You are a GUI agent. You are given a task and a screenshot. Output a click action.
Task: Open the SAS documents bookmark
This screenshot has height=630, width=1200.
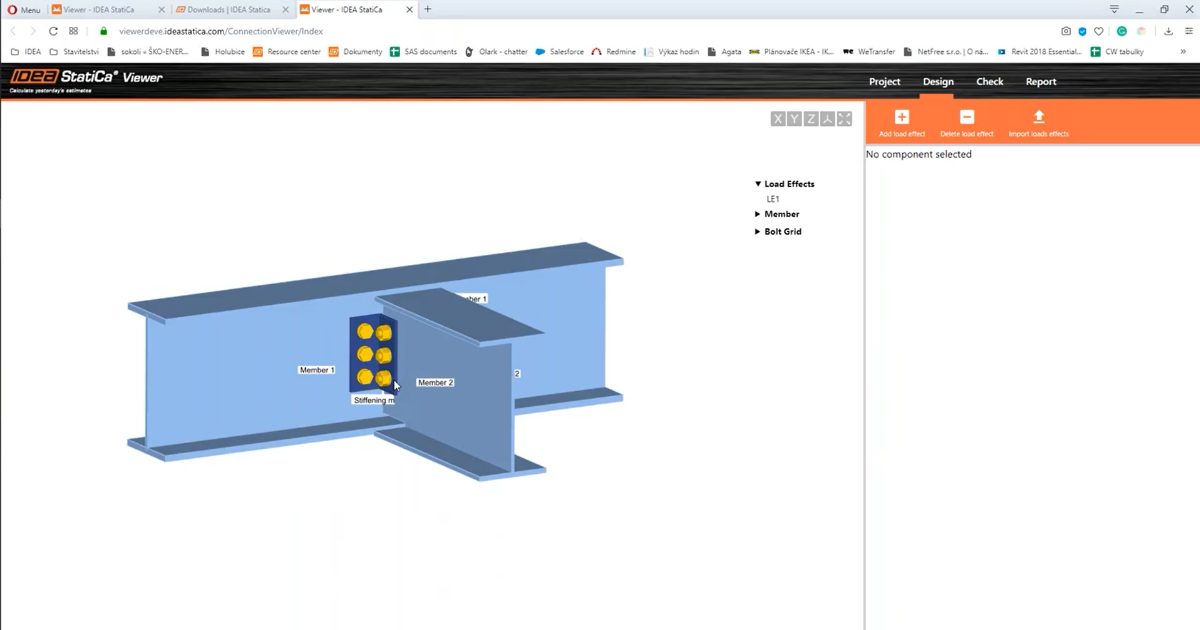tap(423, 52)
